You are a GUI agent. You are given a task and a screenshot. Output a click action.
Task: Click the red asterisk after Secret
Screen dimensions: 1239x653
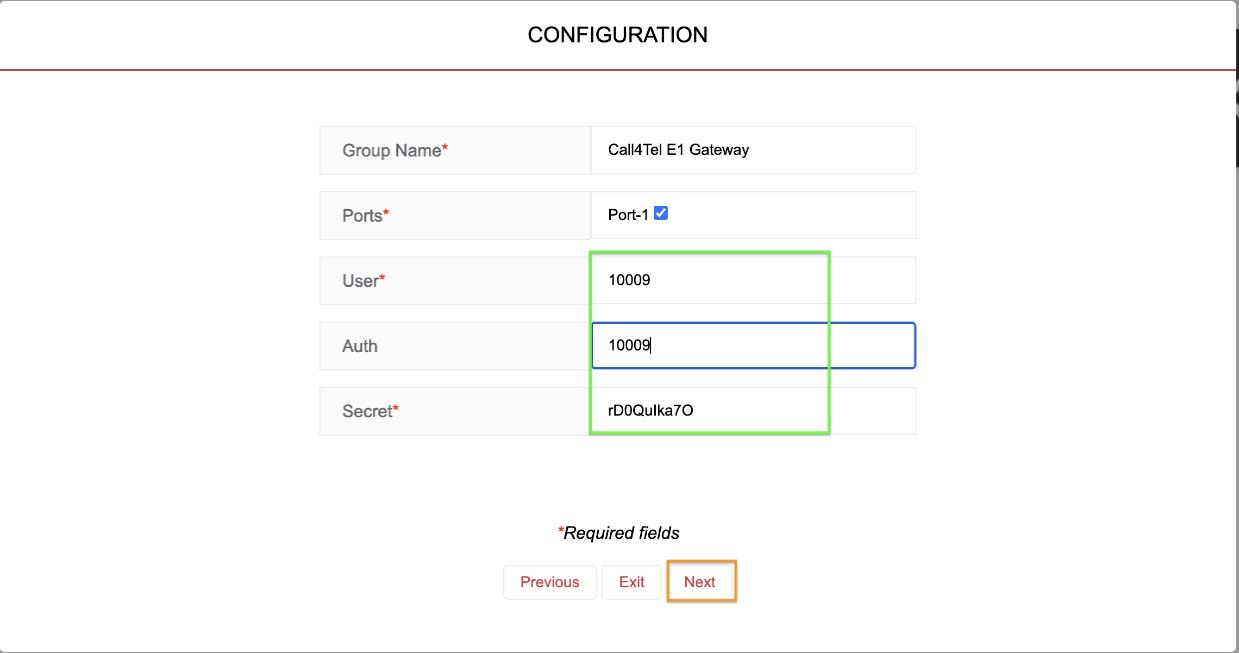tap(396, 409)
